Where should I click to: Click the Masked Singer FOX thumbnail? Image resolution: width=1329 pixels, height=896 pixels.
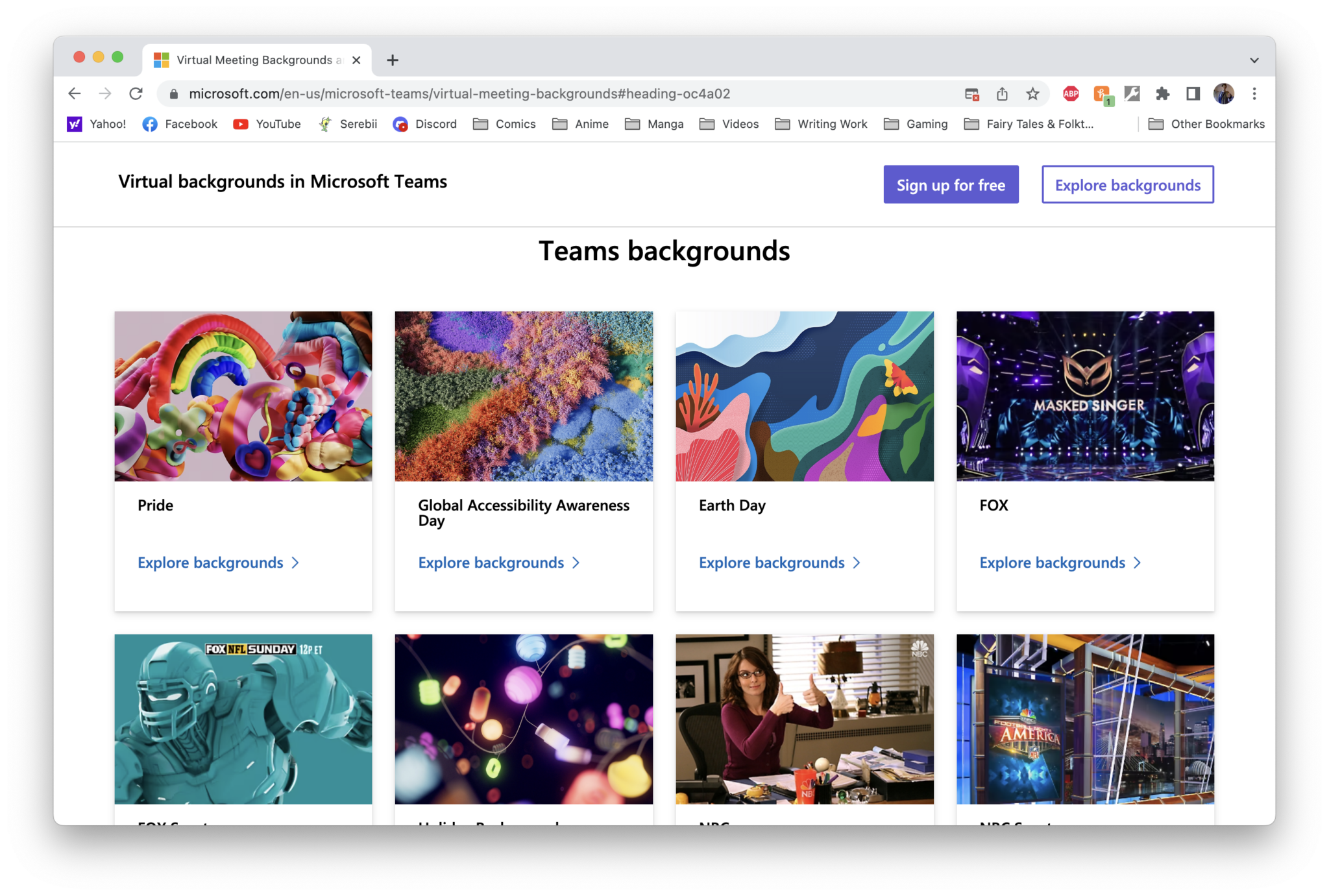1084,396
